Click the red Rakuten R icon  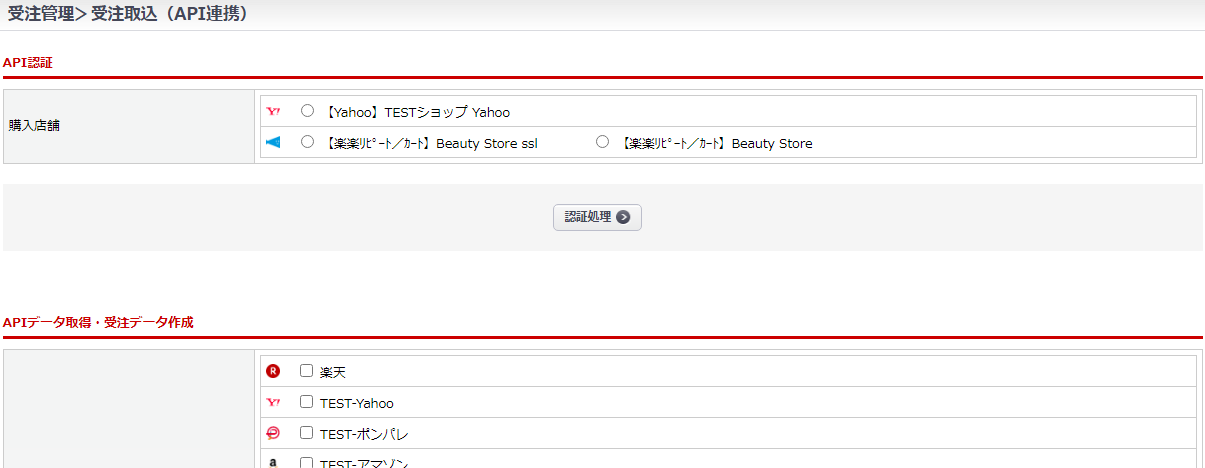pos(273,371)
